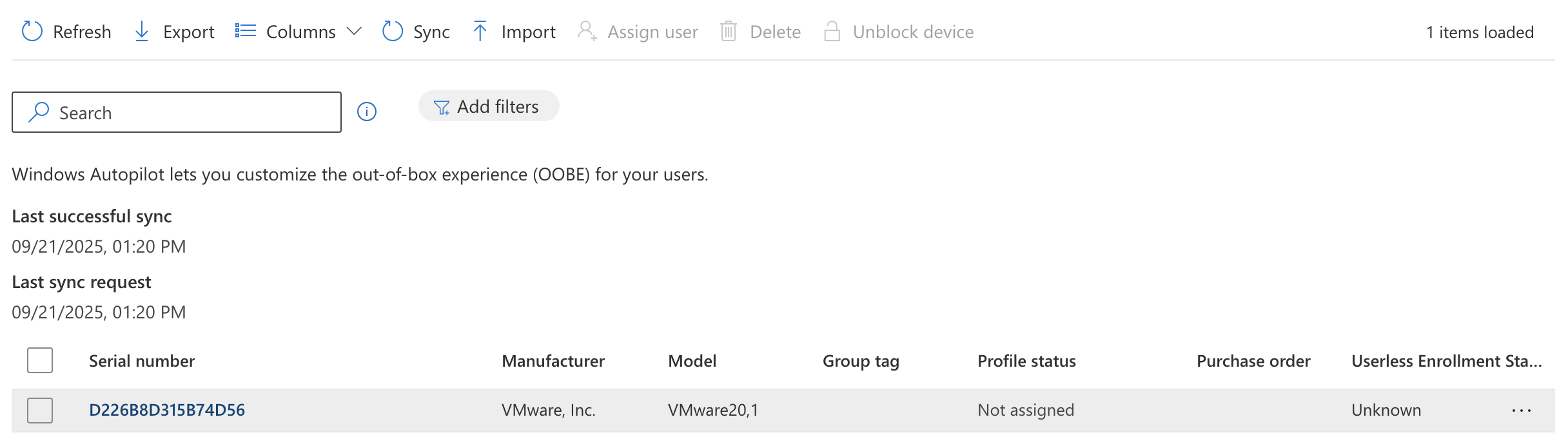Check the select-all devices checkbox

[x=39, y=361]
